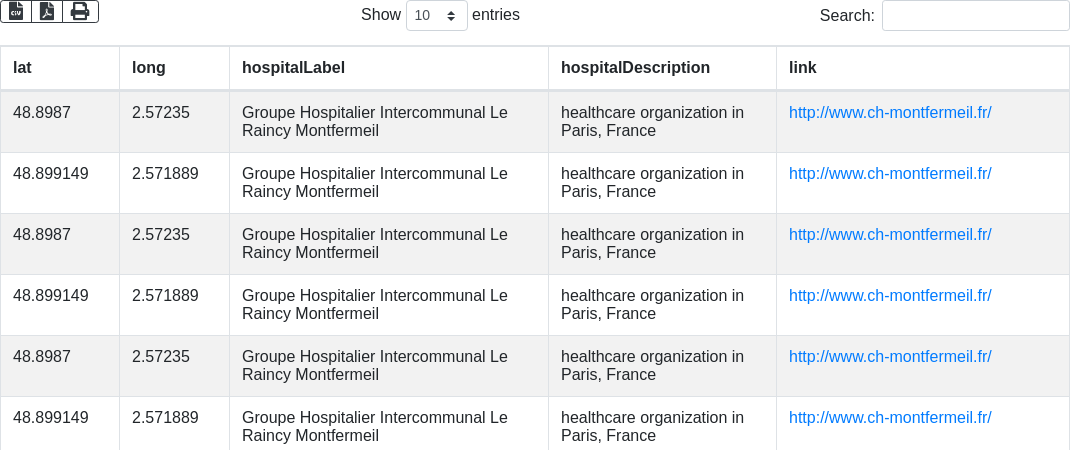Click into the Search input field
This screenshot has width=1070, height=450.
(x=975, y=15)
